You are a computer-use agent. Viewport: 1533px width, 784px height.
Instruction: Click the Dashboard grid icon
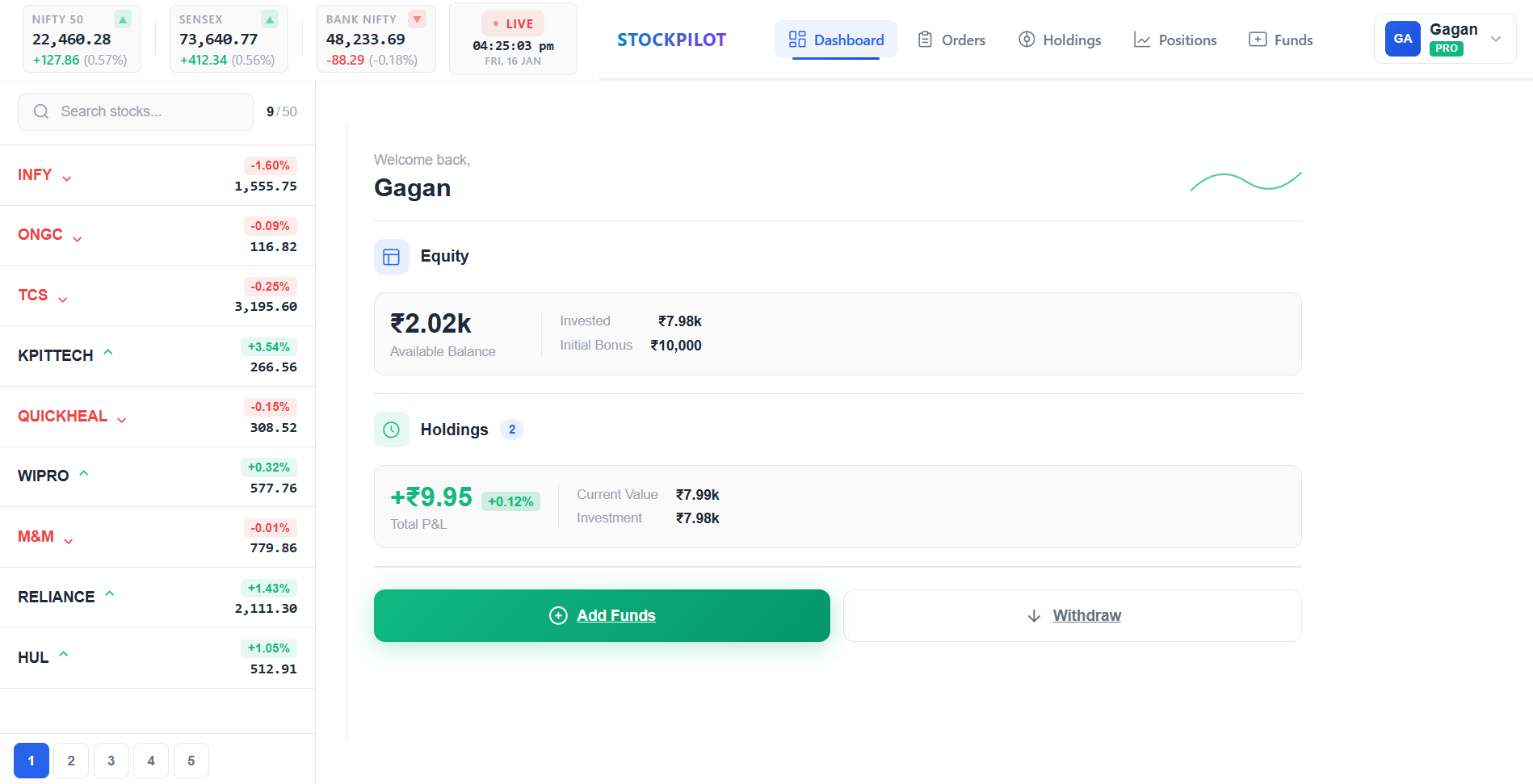point(798,38)
